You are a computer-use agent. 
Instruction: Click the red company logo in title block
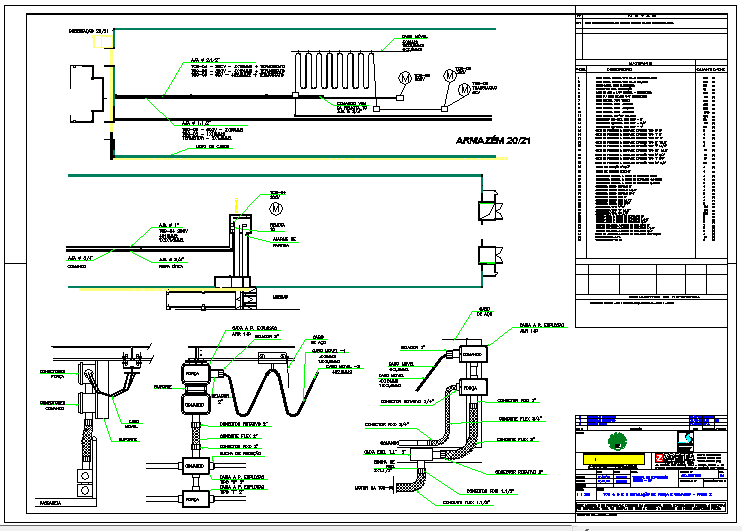pyautogui.click(x=659, y=458)
